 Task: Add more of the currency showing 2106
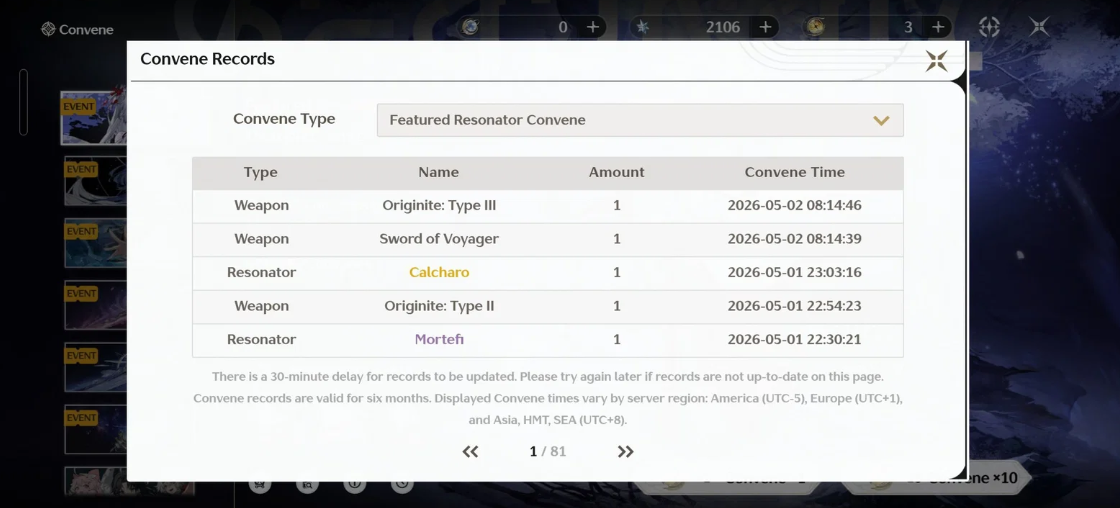coord(766,27)
